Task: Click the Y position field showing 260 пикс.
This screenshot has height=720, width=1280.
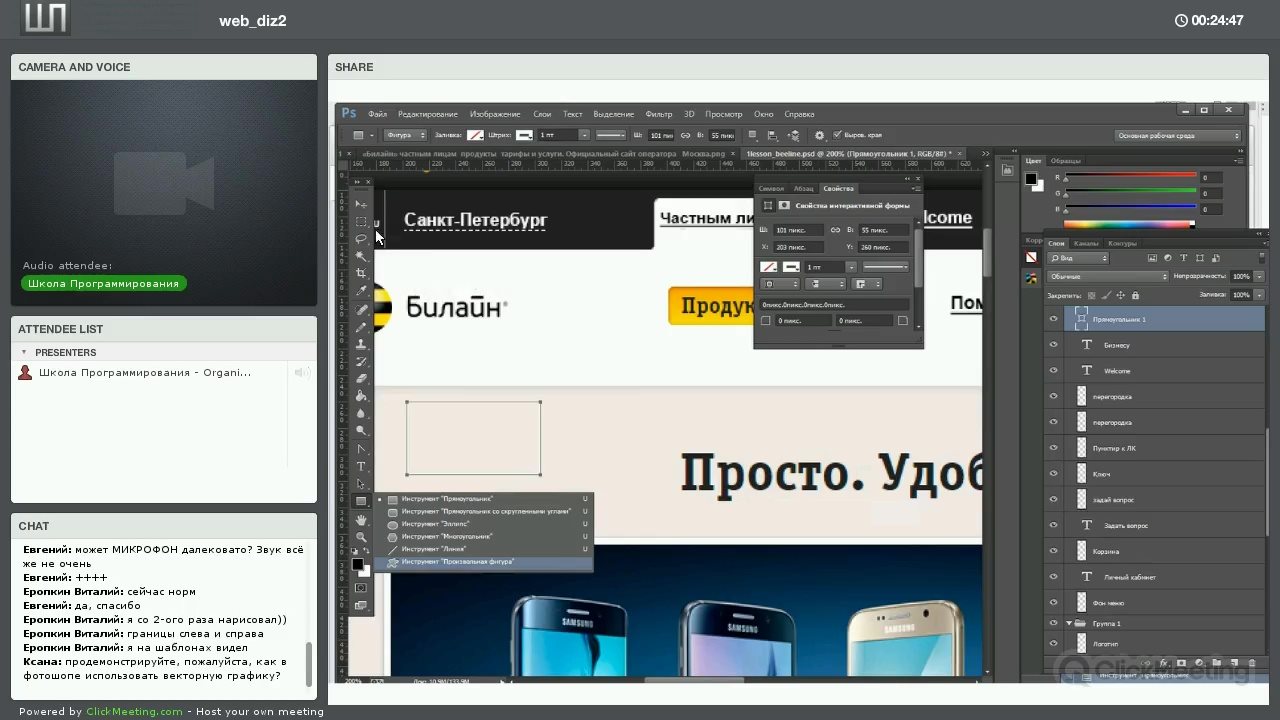Action: pyautogui.click(x=883, y=247)
